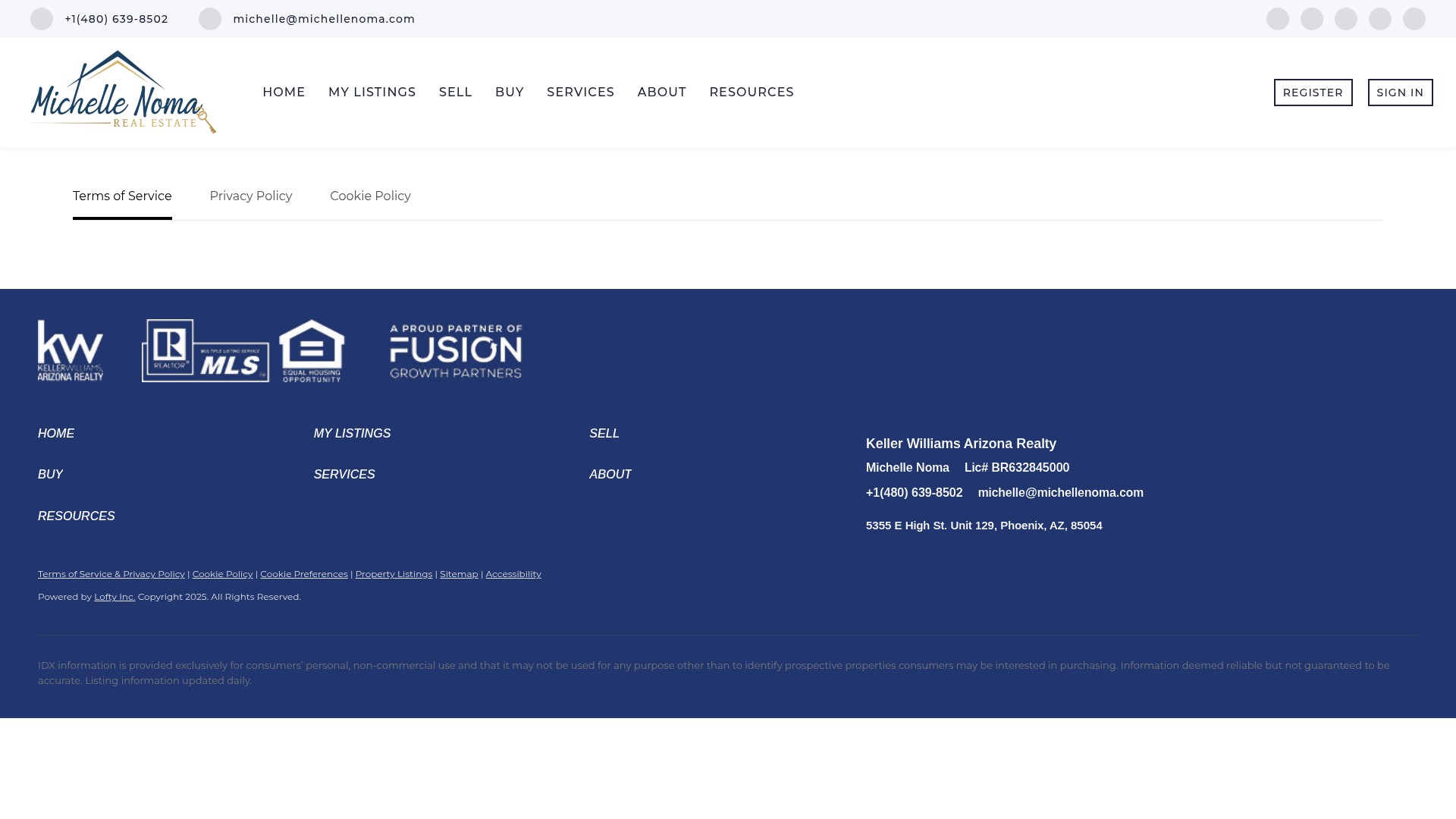
Task: Click the REGISTER button
Action: click(x=1313, y=93)
